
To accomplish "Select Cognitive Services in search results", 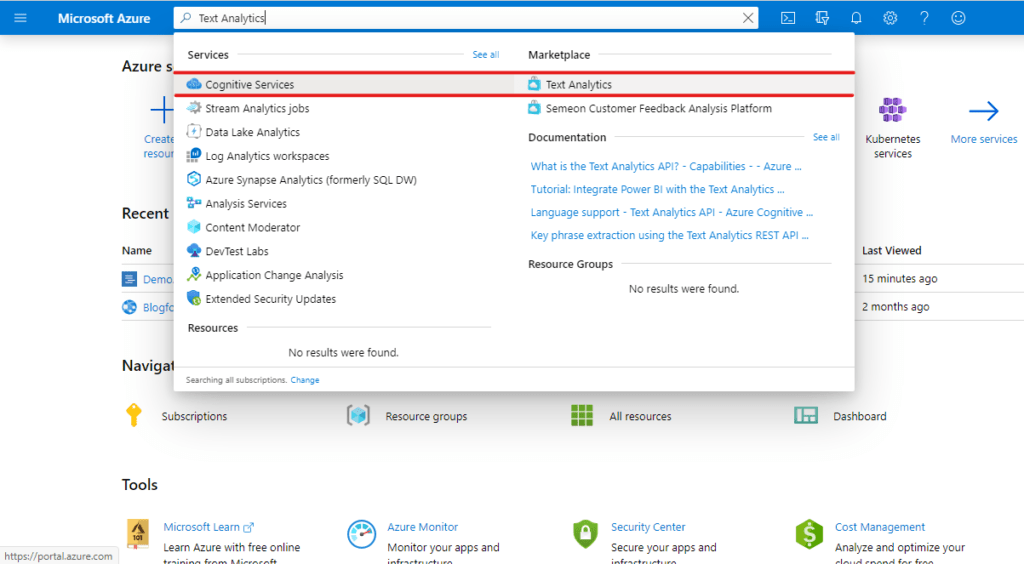I will [249, 85].
